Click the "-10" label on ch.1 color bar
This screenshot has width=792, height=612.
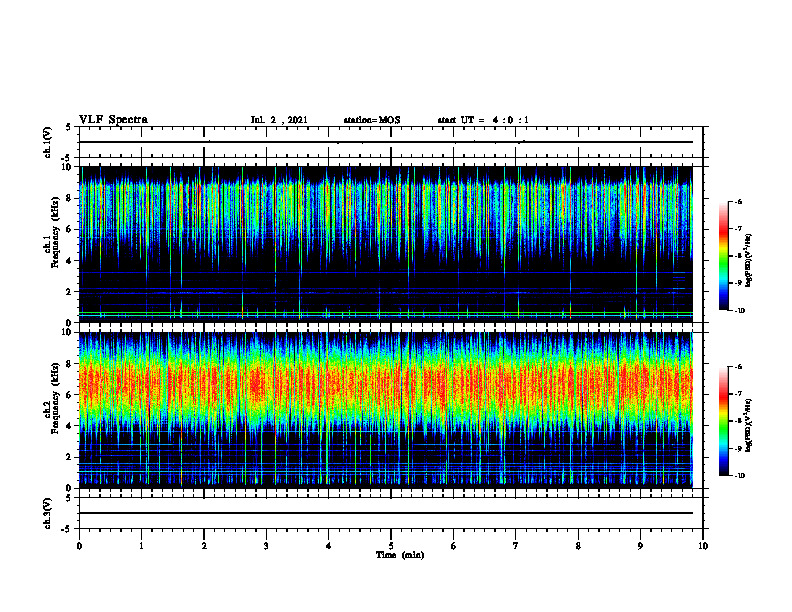pos(739,311)
